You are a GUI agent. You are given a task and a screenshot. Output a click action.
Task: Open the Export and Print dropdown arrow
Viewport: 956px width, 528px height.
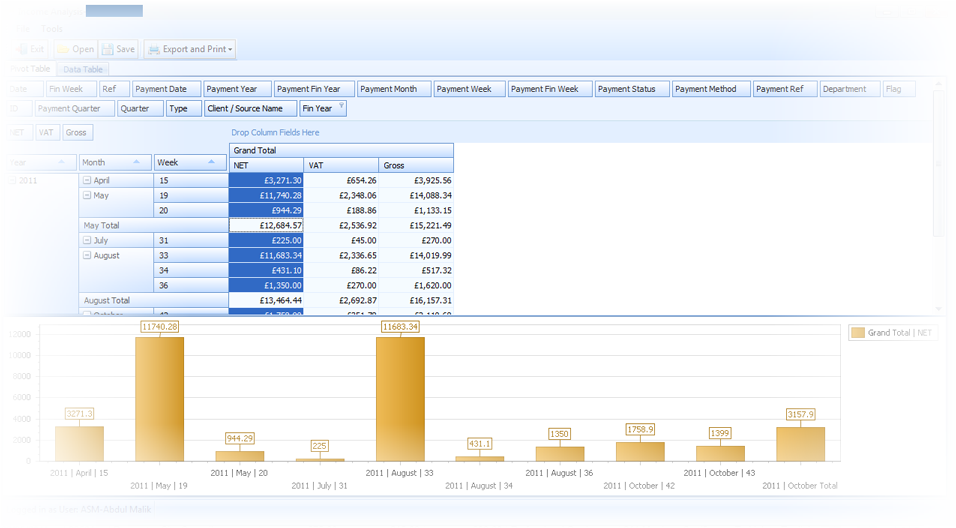(231, 49)
